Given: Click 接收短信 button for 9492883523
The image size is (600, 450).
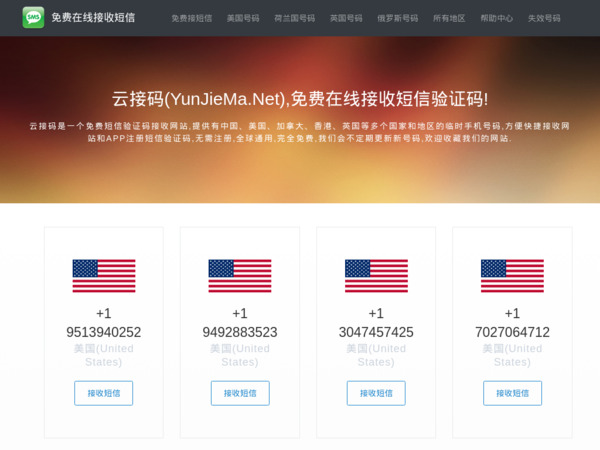Looking at the screenshot, I should (x=240, y=393).
